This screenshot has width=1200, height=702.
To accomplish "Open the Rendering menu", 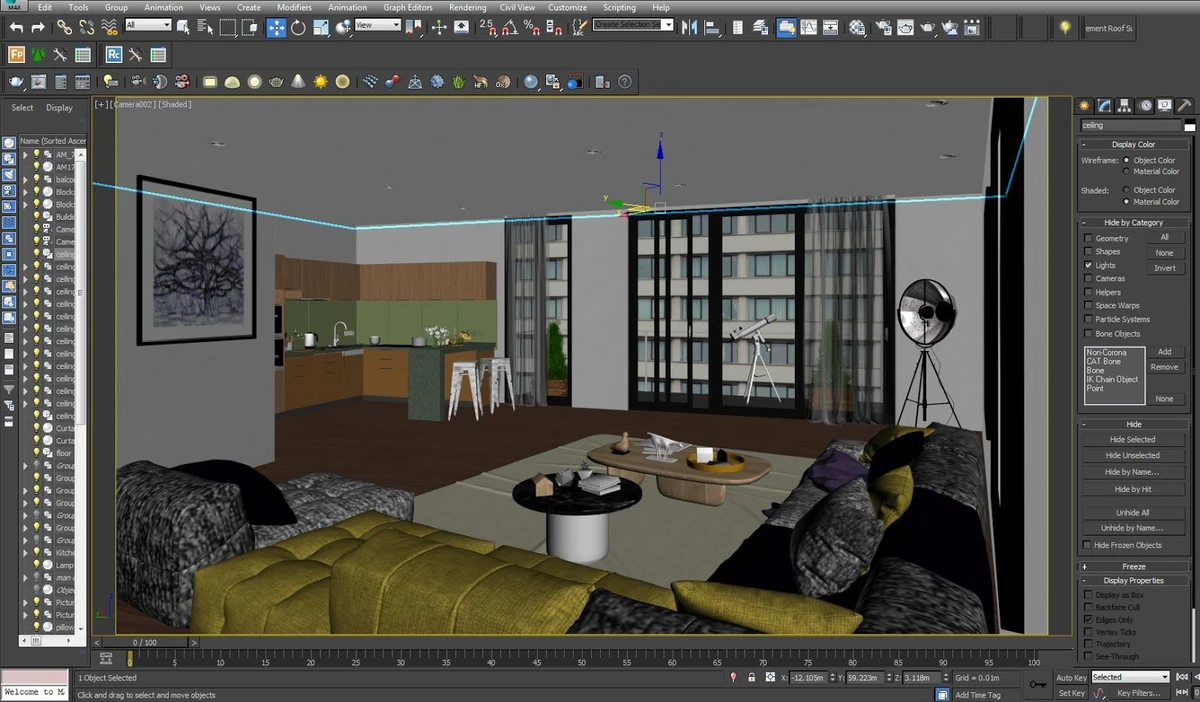I will [x=468, y=7].
